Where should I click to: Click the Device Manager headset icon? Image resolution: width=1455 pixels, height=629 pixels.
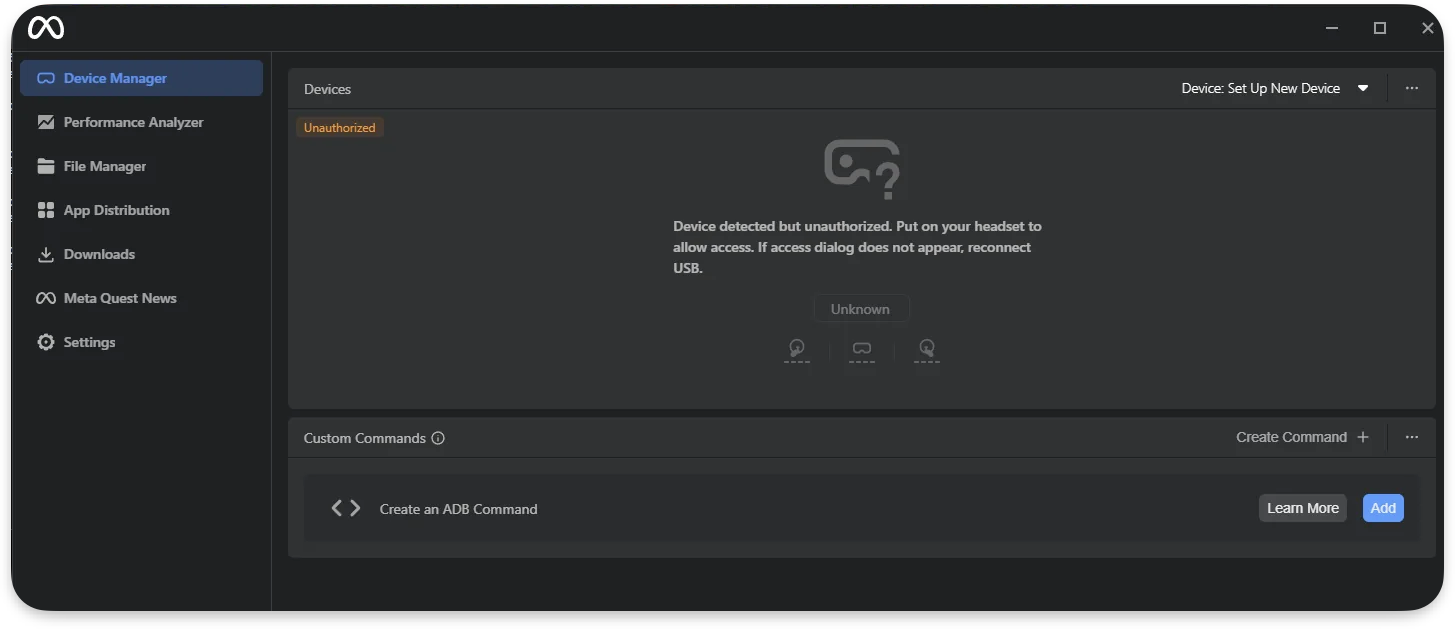45,78
